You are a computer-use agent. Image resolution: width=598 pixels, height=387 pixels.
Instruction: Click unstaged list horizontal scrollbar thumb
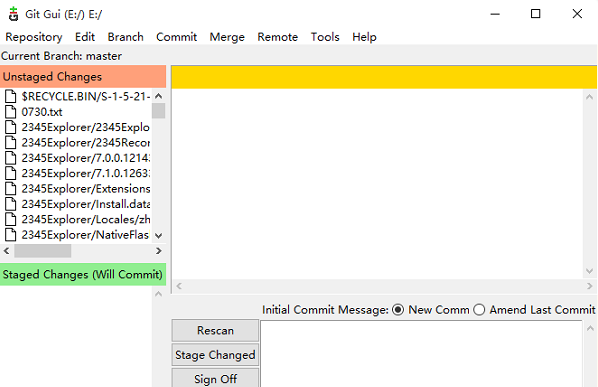coord(43,251)
